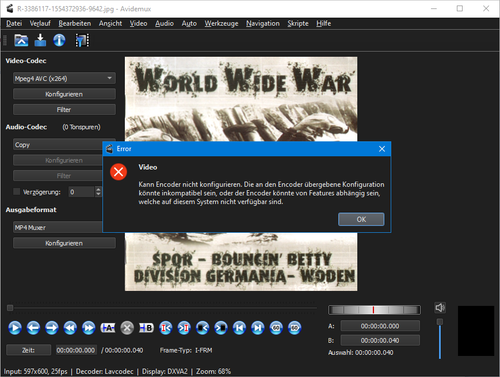The width and height of the screenshot is (500, 377).
Task: Jump to first frame
Action: click(239, 328)
